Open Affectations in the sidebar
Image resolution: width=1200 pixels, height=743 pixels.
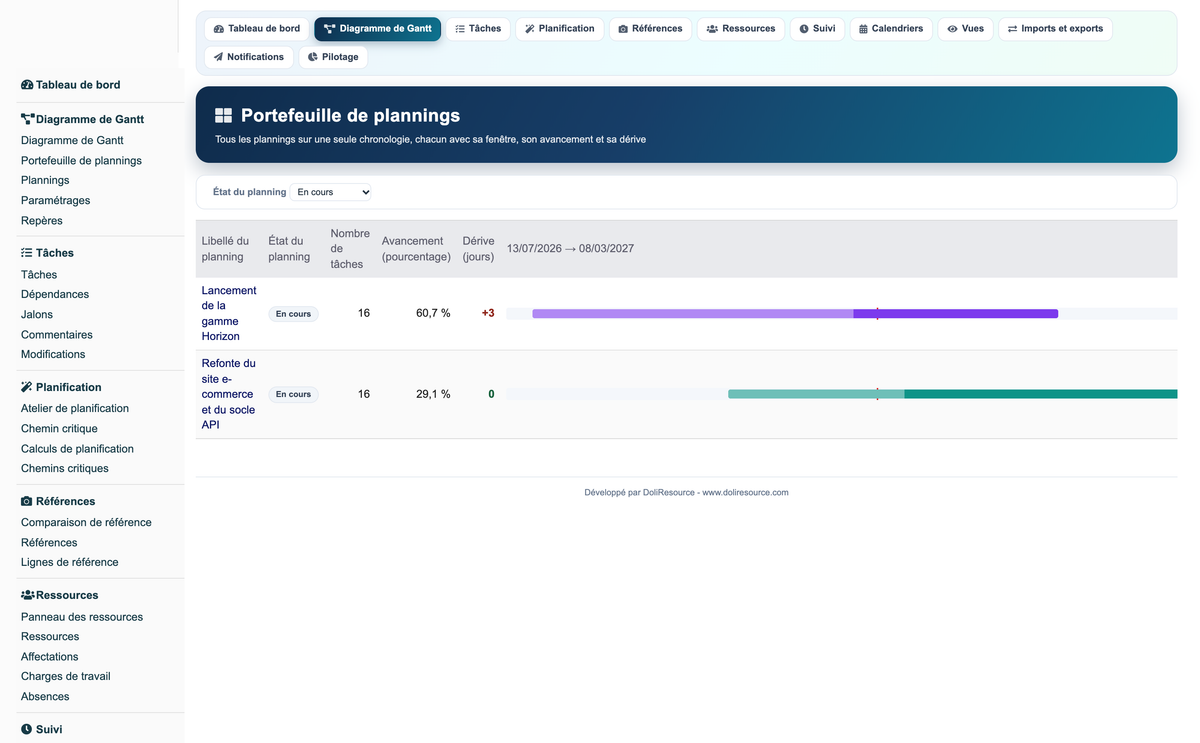click(50, 657)
